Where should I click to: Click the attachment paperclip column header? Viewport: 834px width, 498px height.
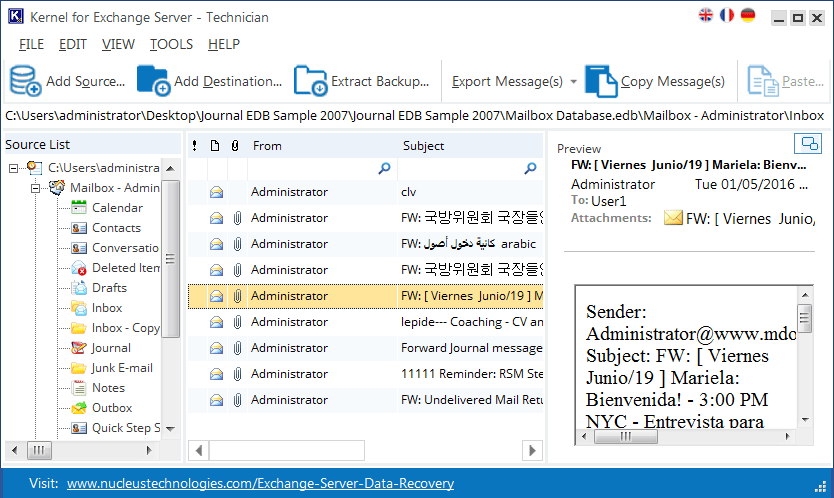[x=235, y=145]
